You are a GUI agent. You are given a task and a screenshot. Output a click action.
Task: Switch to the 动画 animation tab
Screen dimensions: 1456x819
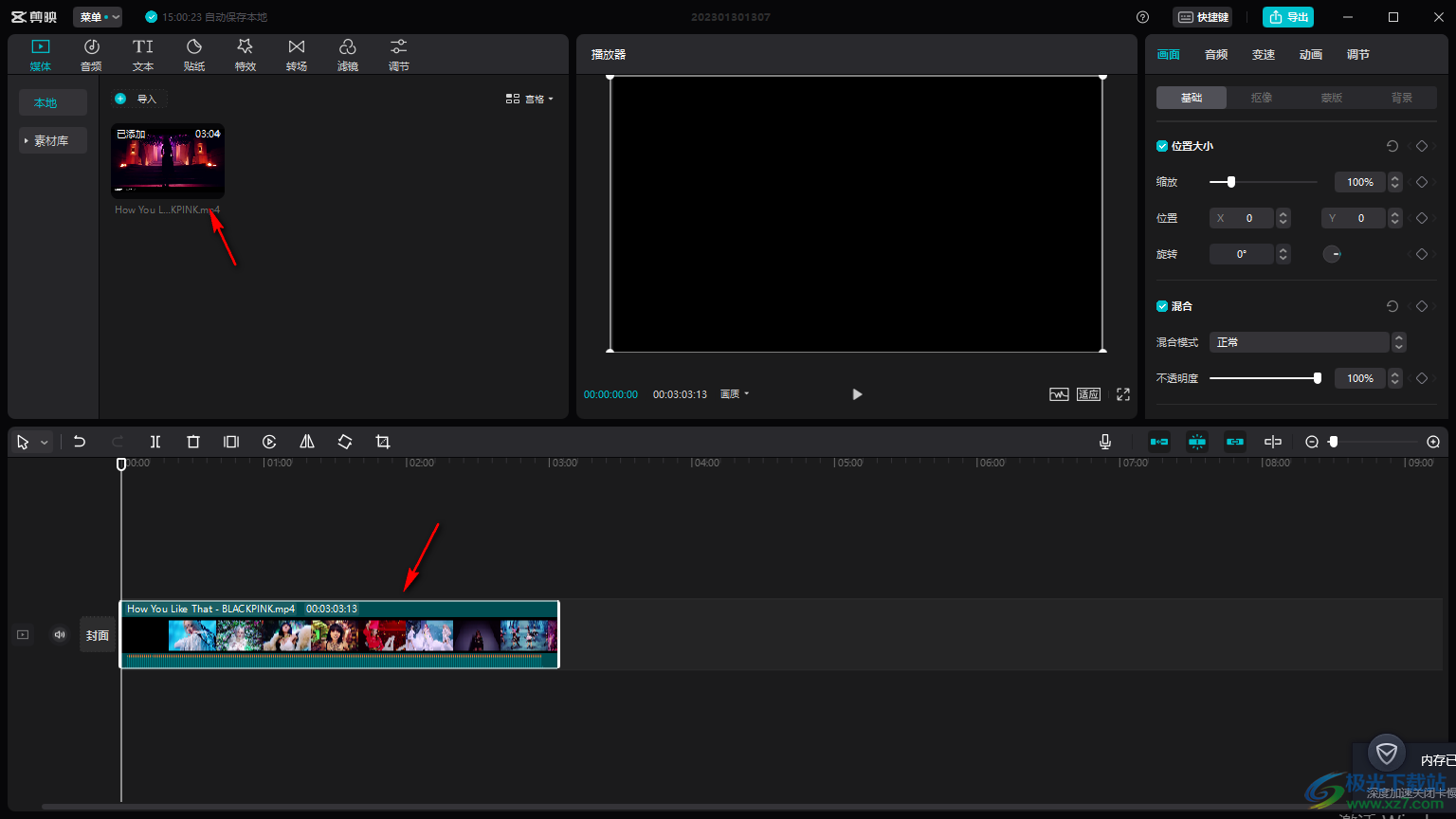[x=1311, y=55]
